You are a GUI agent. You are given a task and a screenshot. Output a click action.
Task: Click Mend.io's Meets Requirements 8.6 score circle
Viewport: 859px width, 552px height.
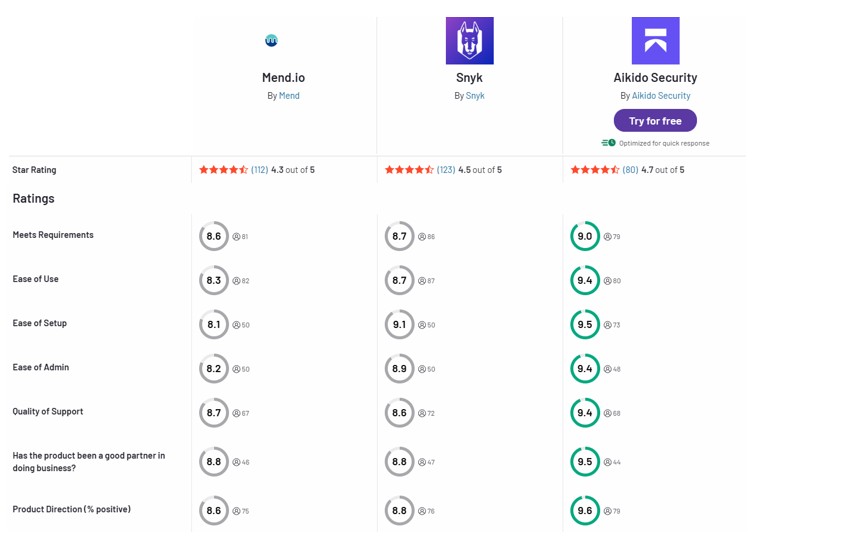[x=214, y=236]
